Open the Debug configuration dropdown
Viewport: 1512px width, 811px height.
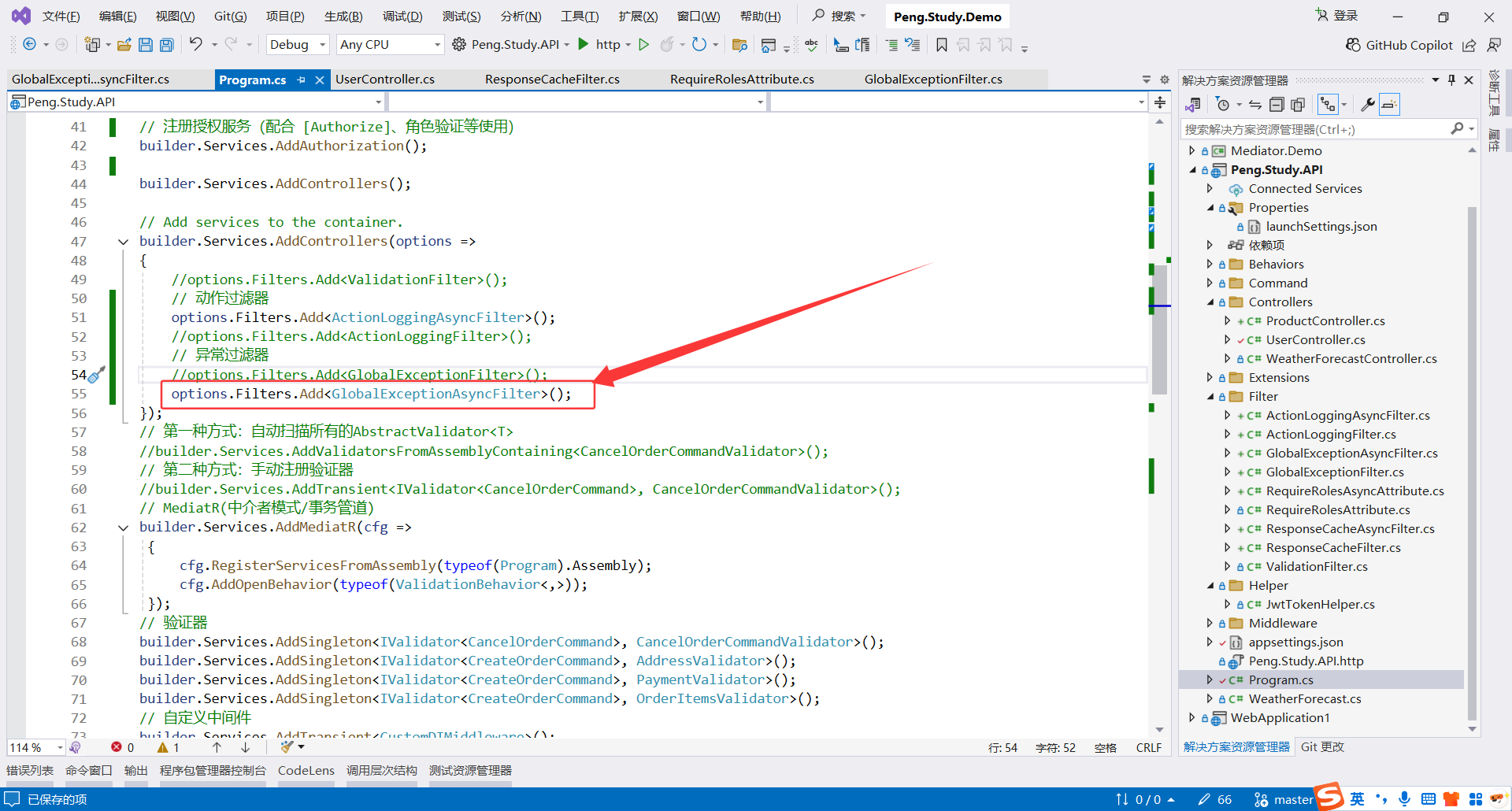click(x=297, y=45)
